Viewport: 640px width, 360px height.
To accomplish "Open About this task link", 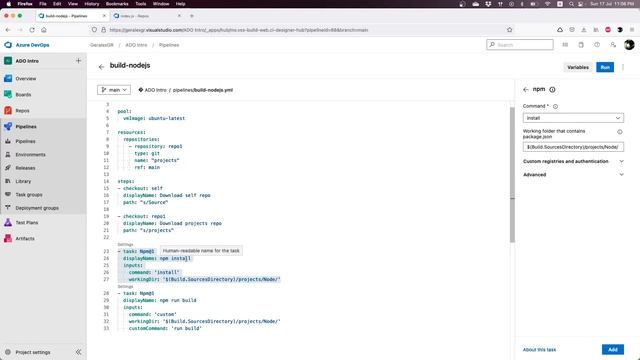I will tap(539, 350).
